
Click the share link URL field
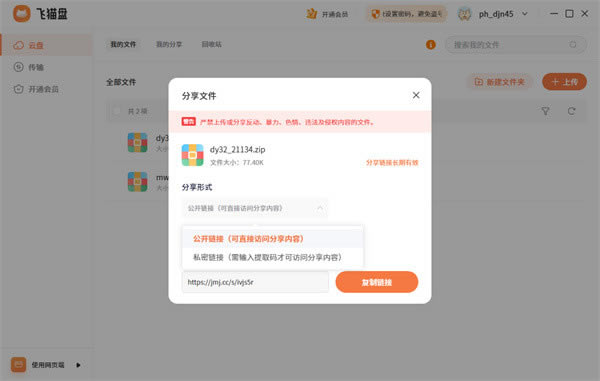[255, 282]
